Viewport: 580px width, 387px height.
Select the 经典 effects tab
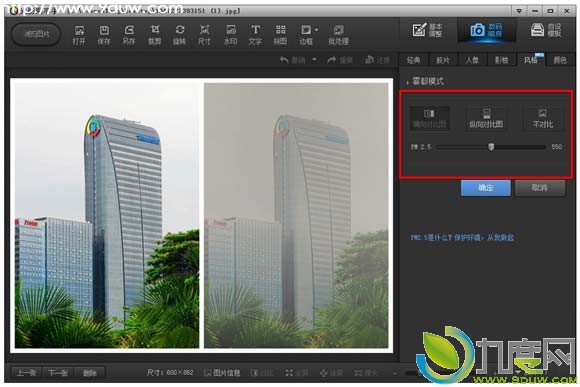(x=414, y=60)
